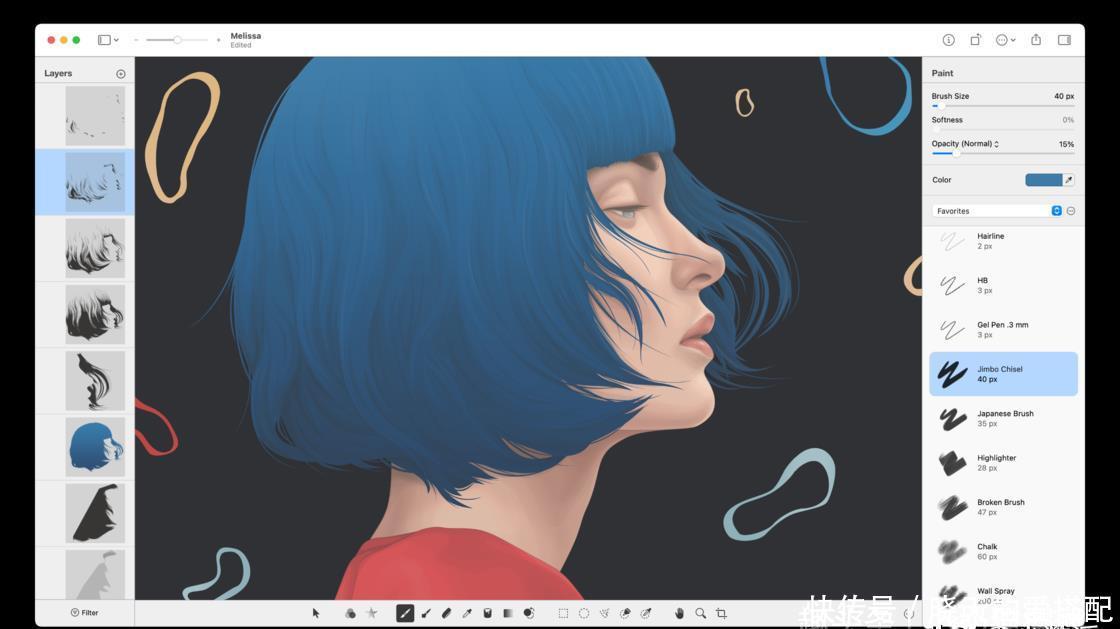Select the black silhouette layer thumbnail
Screen dimensions: 1120x629
coord(95,513)
